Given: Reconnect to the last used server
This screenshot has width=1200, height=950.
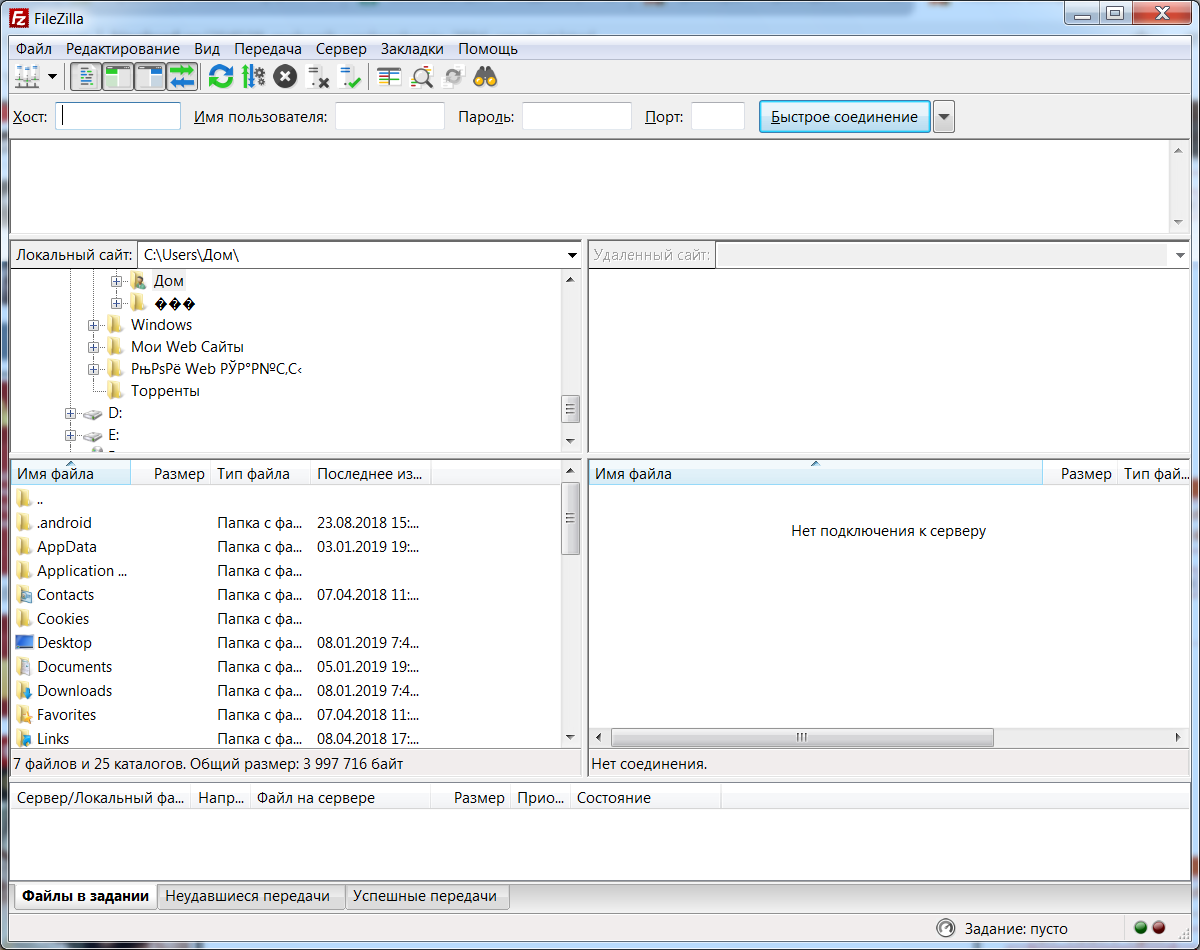Looking at the screenshot, I should 352,76.
